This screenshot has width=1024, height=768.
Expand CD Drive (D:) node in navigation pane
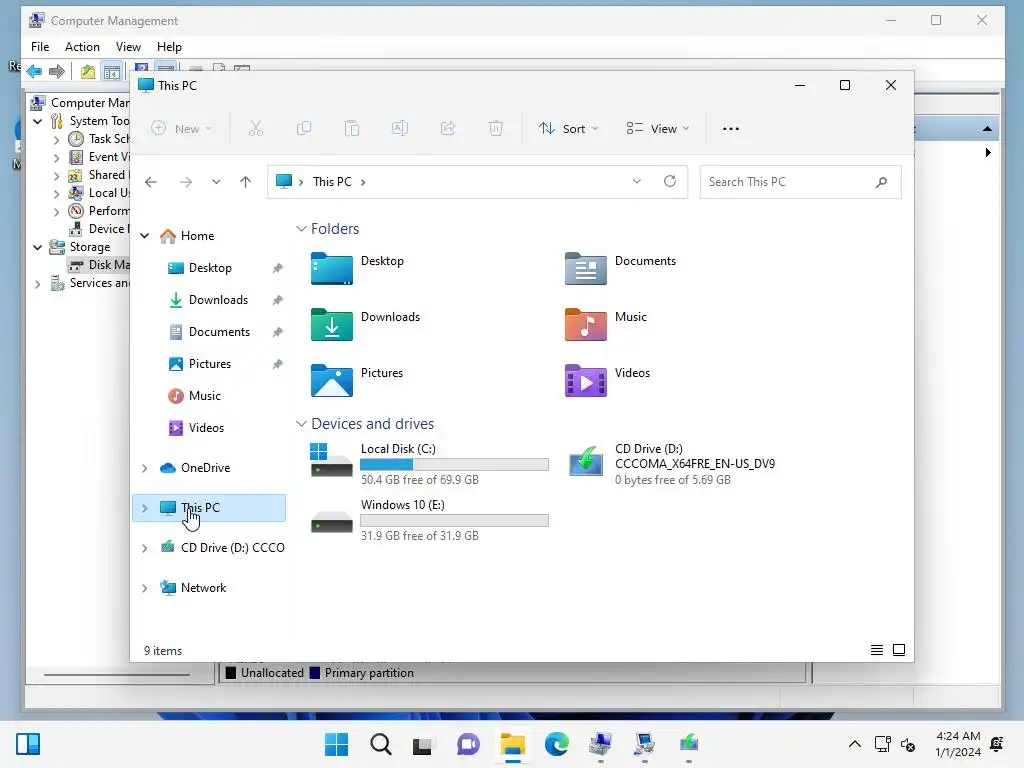pos(145,548)
